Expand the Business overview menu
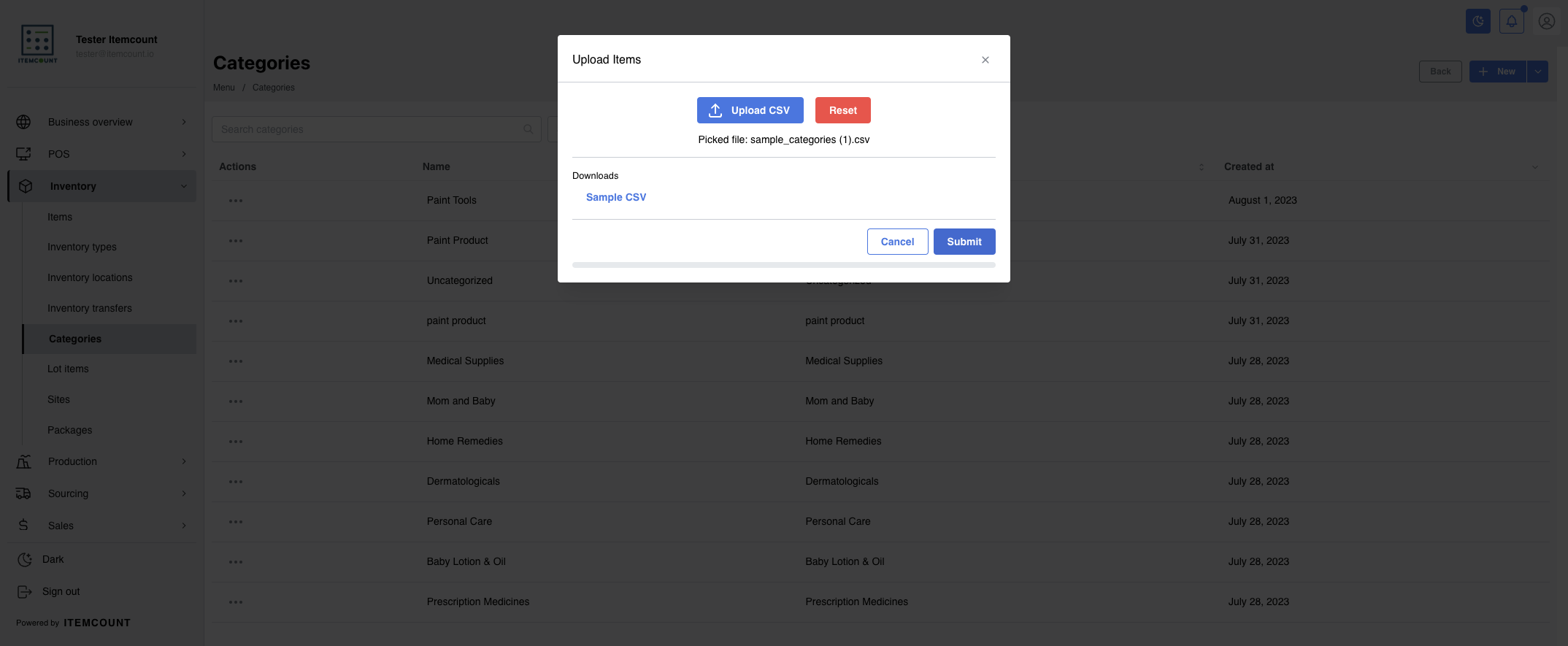 [184, 122]
